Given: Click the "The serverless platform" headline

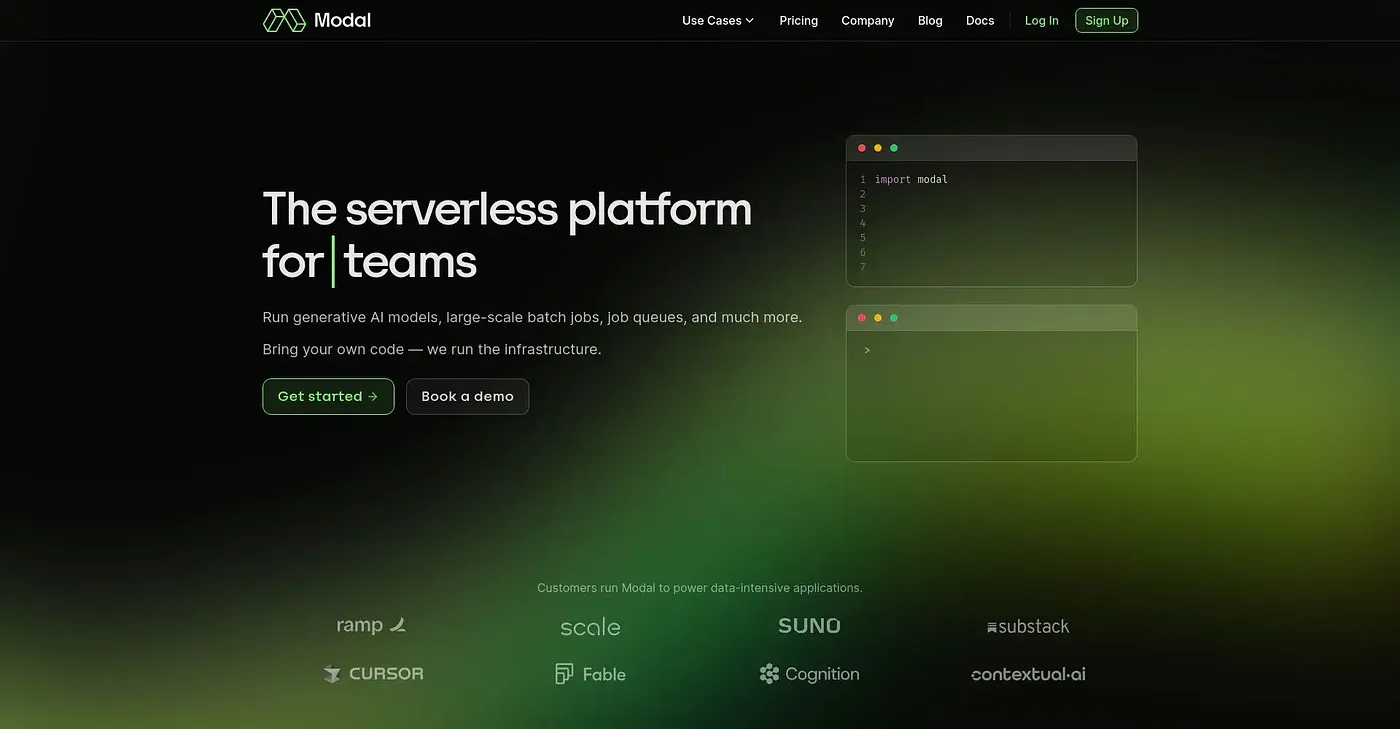Looking at the screenshot, I should click(x=507, y=209).
